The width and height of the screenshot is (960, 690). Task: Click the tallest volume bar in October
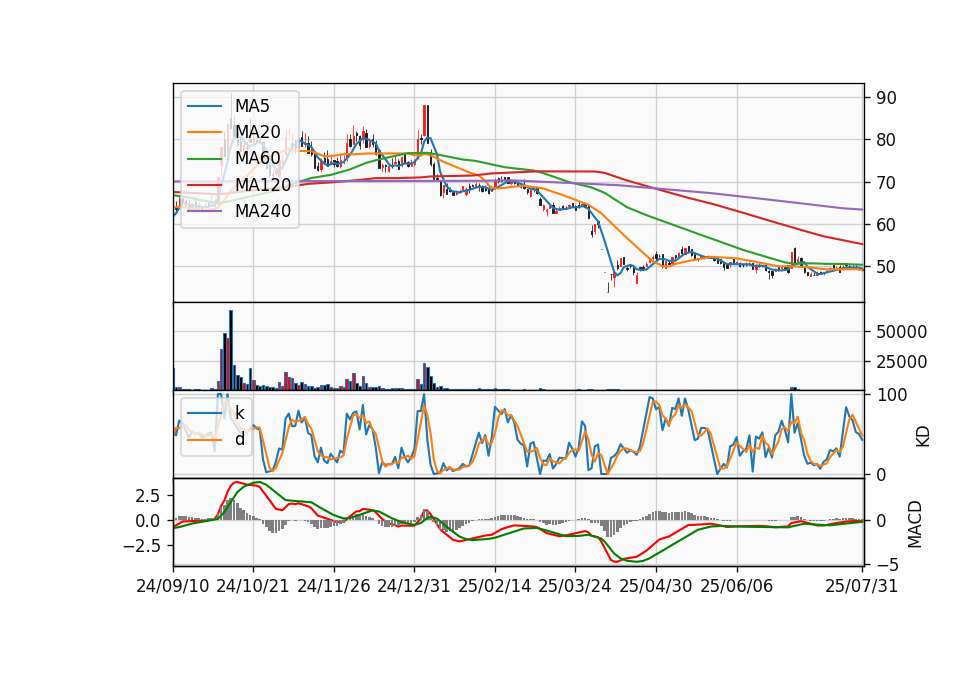pos(231,350)
